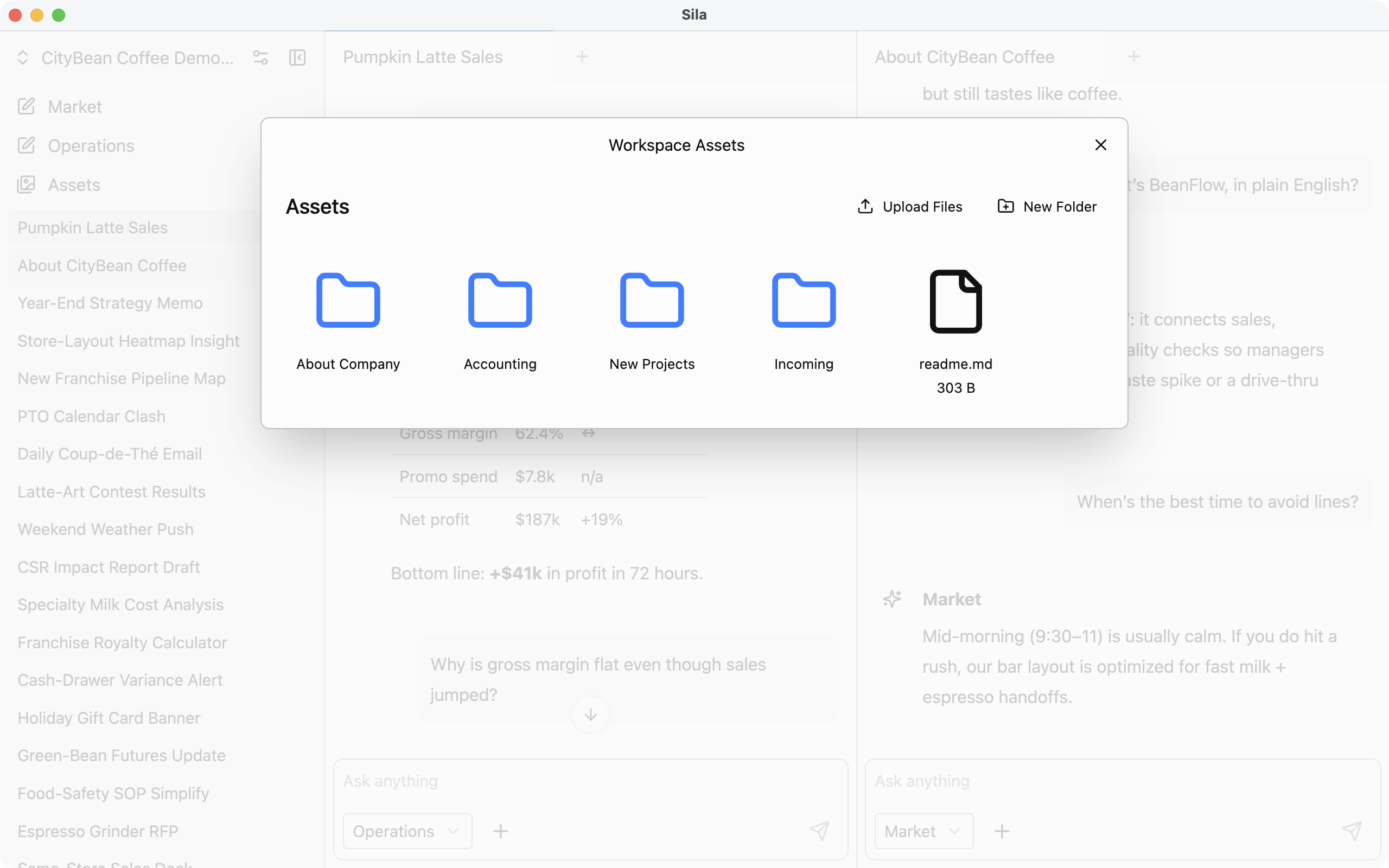Send message with the paper plane icon
Screen dimensions: 1389x868
pos(819,831)
